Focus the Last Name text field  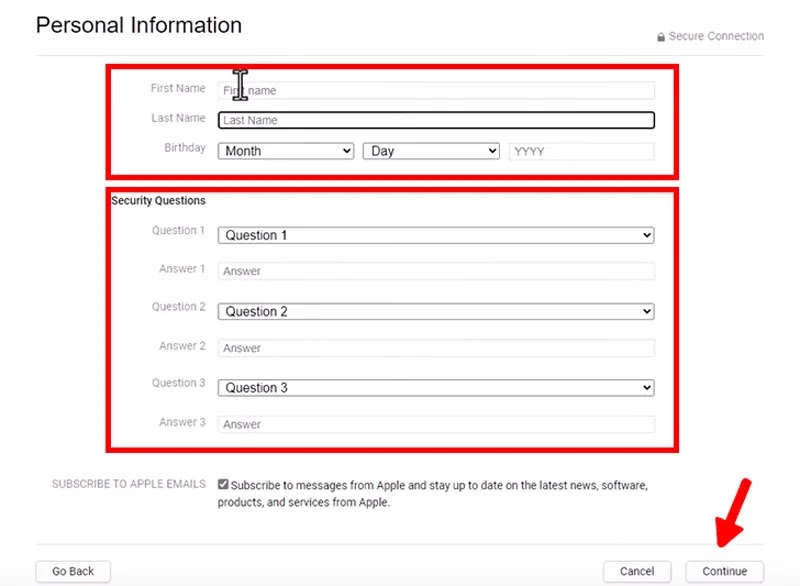click(x=436, y=120)
